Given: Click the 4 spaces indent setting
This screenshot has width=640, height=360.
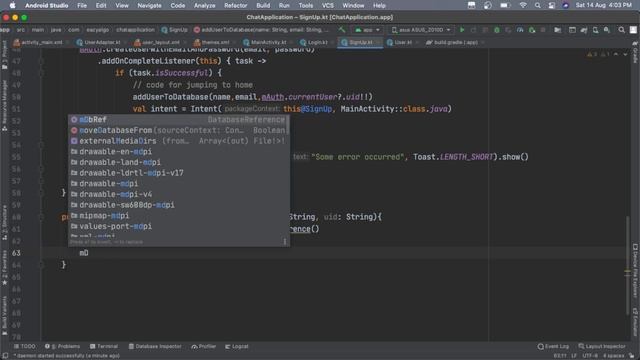Looking at the screenshot, I should (613, 356).
